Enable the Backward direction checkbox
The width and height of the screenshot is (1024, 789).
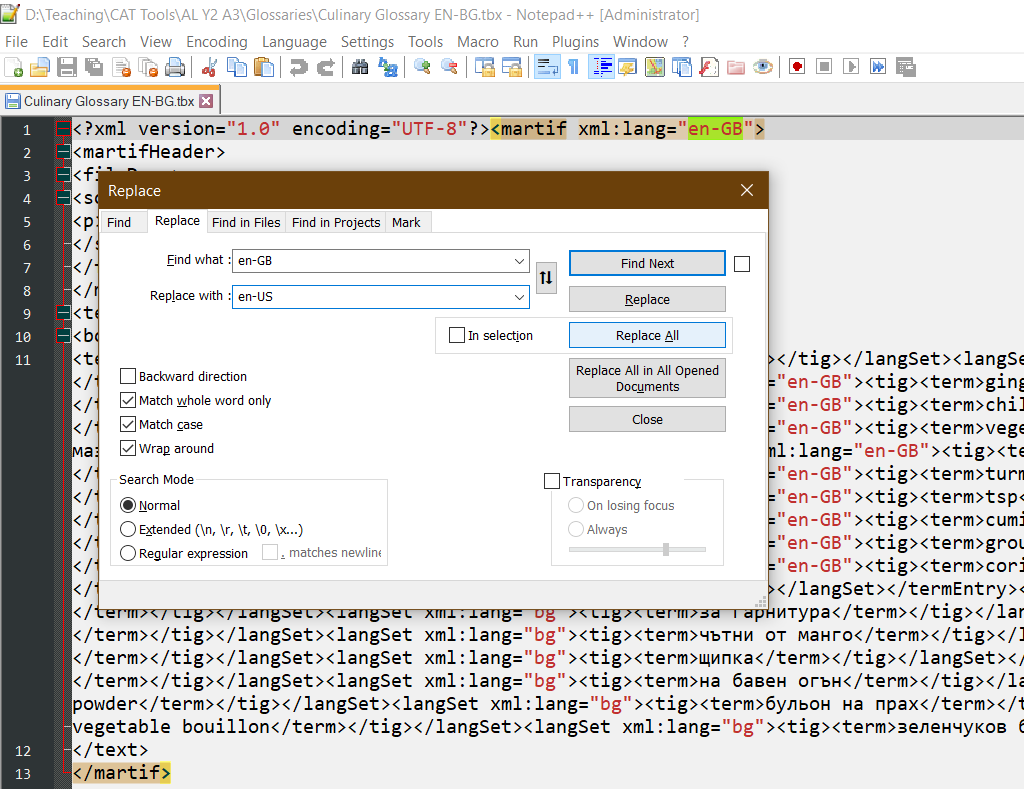tap(128, 377)
